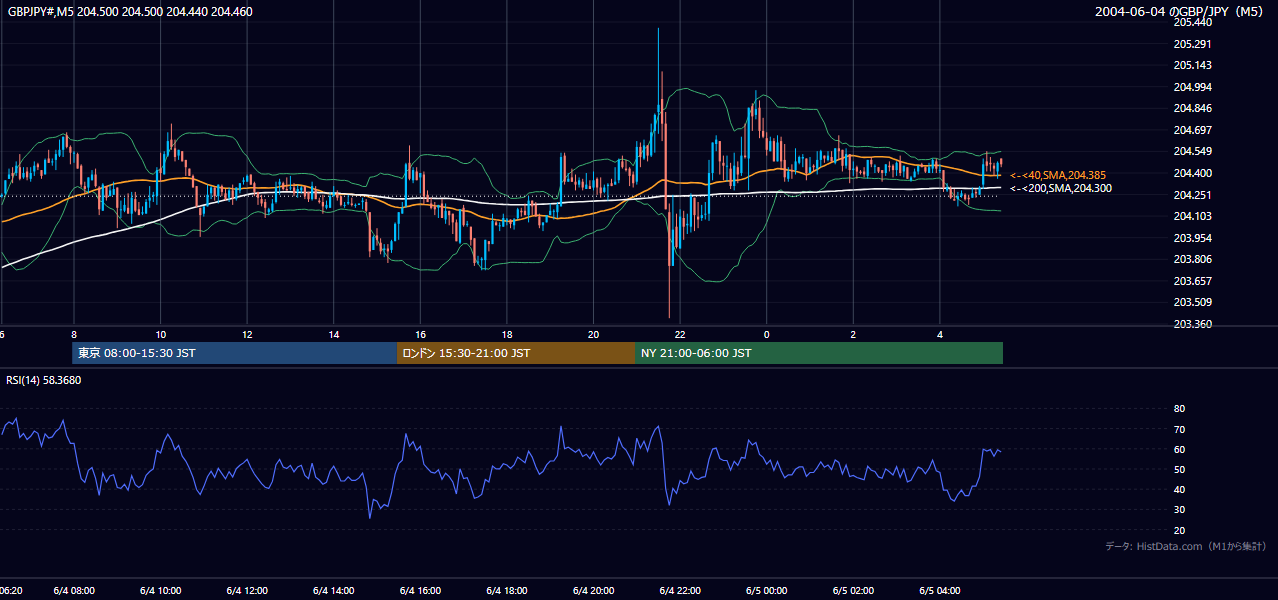Click hour label 8 under price chart
The width and height of the screenshot is (1278, 600).
[74, 334]
